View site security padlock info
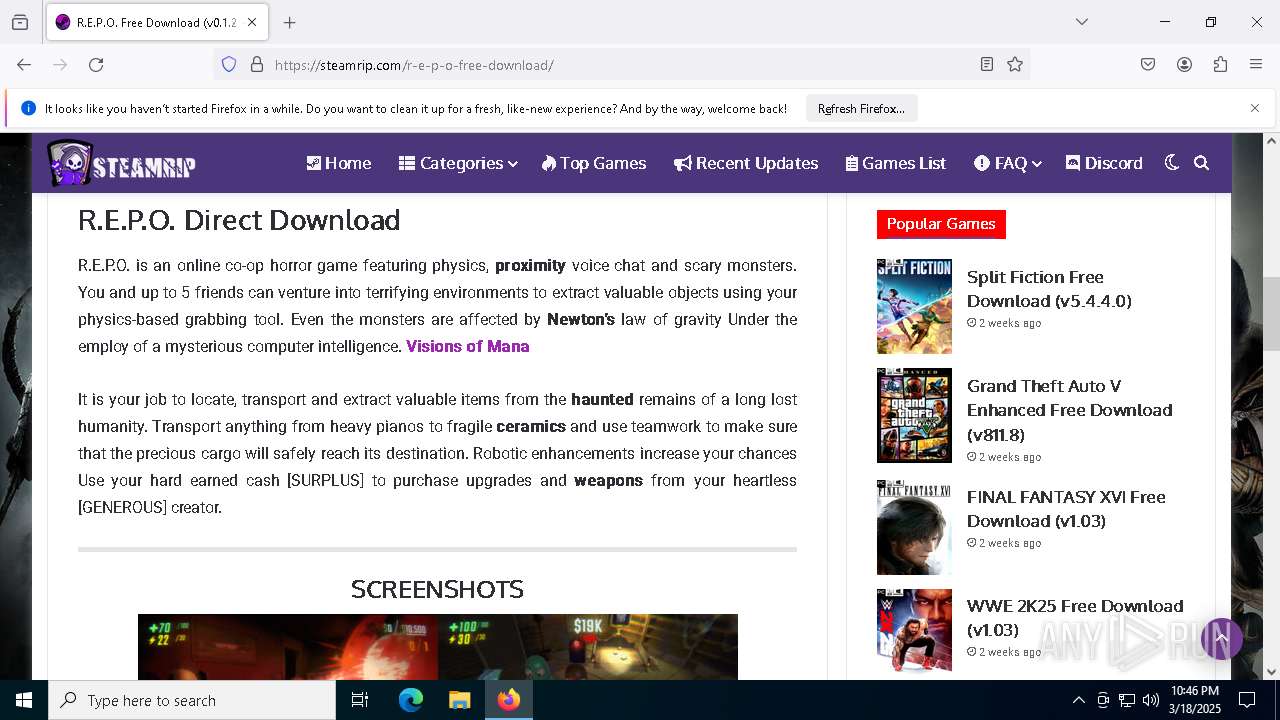Screen dimensions: 1280x720 (257, 64)
